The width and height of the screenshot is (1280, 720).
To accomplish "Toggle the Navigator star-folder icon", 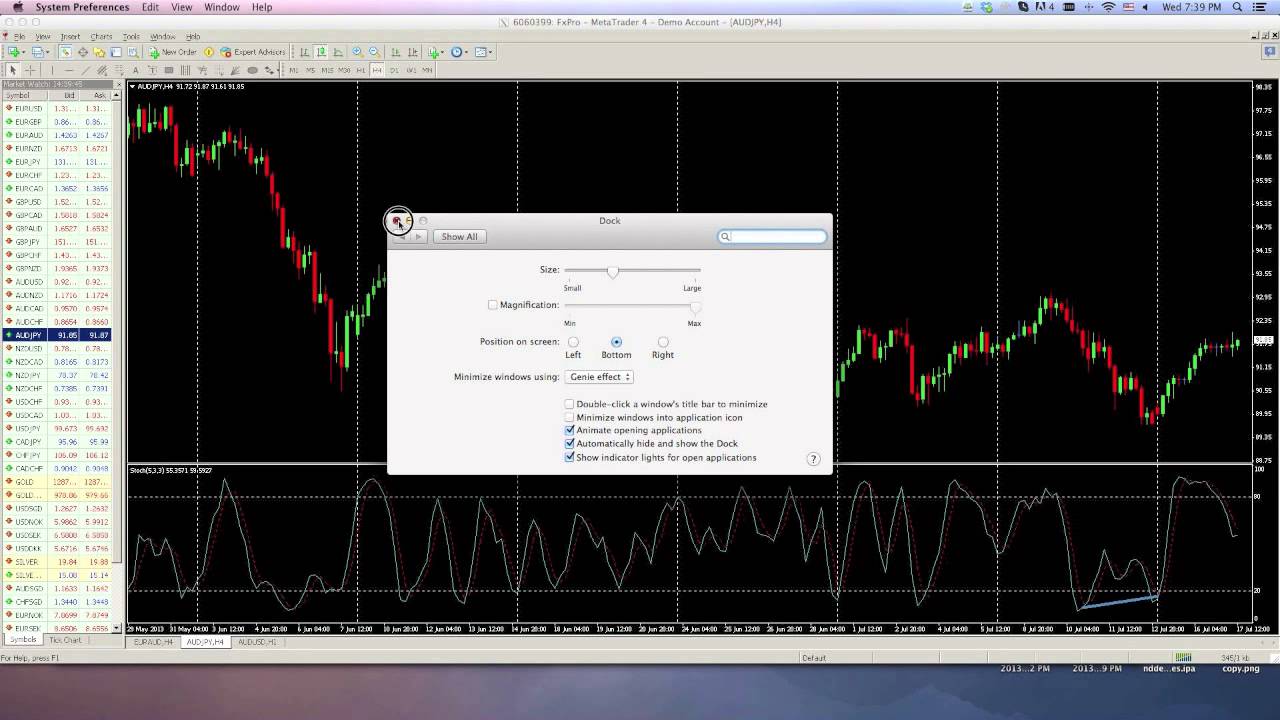I will 99,52.
